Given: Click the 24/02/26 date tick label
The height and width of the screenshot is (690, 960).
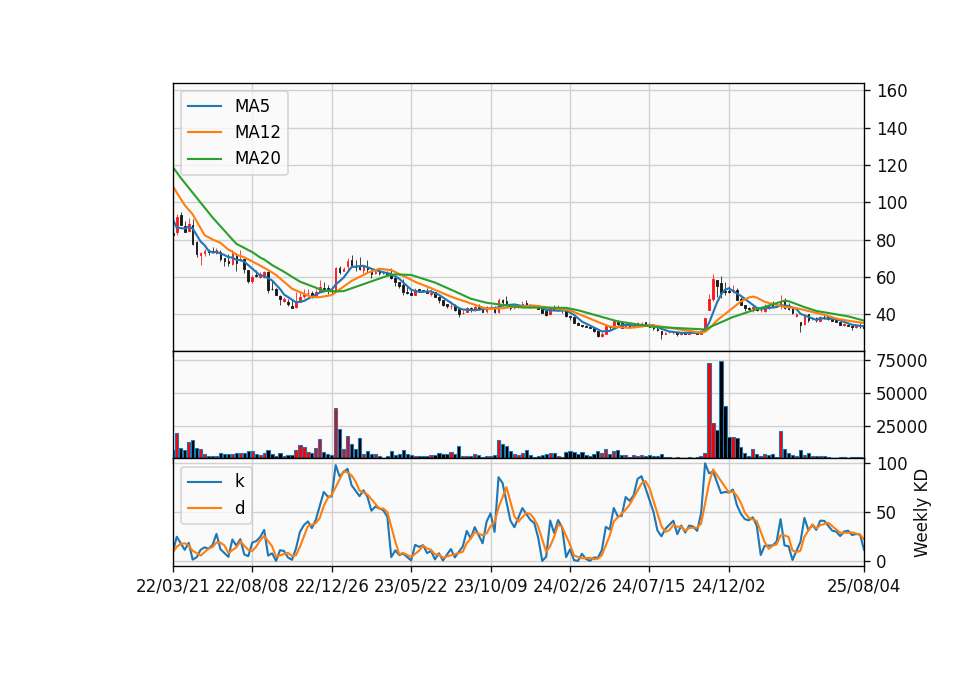Looking at the screenshot, I should click(569, 586).
